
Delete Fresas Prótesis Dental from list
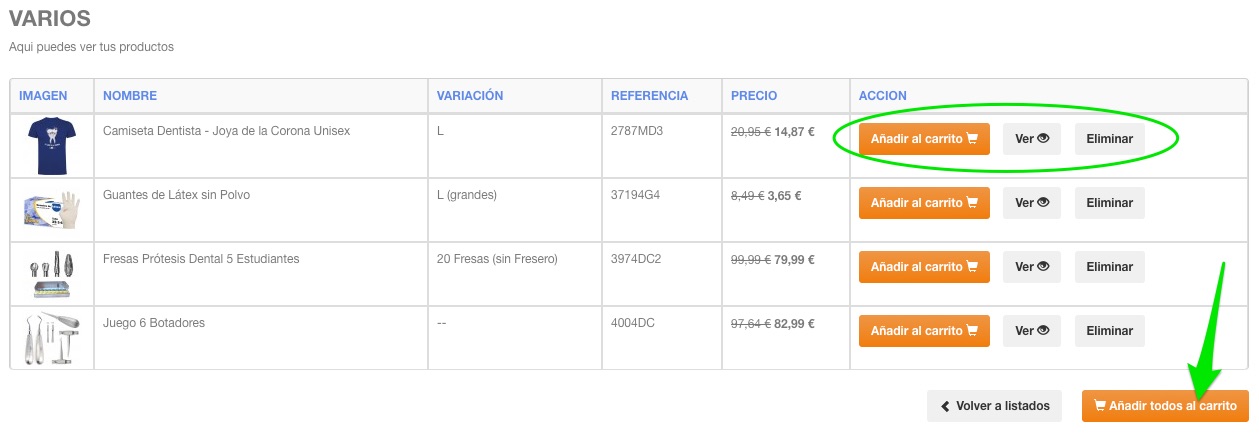coord(1109,267)
